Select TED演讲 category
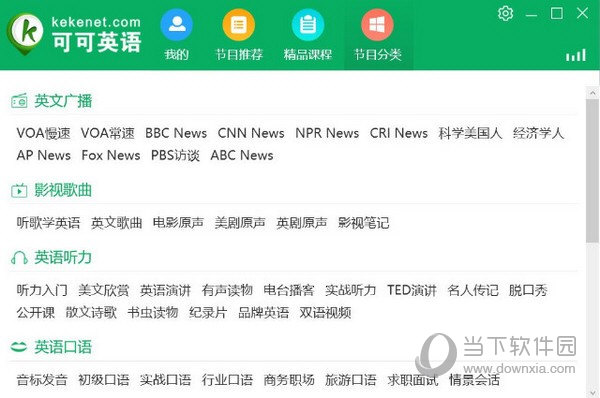Image resolution: width=600 pixels, height=398 pixels. point(412,290)
